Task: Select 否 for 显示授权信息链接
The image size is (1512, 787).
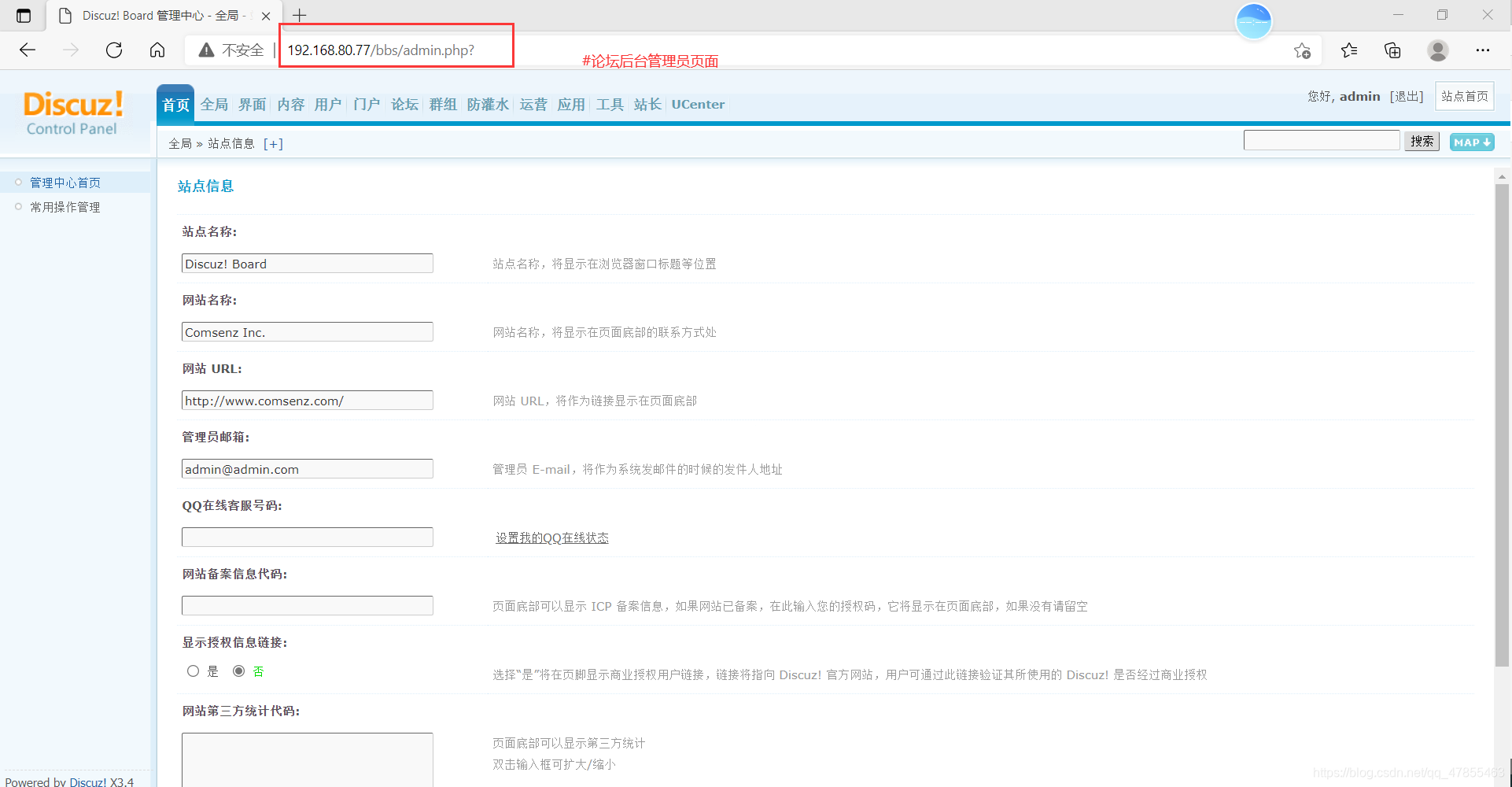Action: (x=238, y=671)
